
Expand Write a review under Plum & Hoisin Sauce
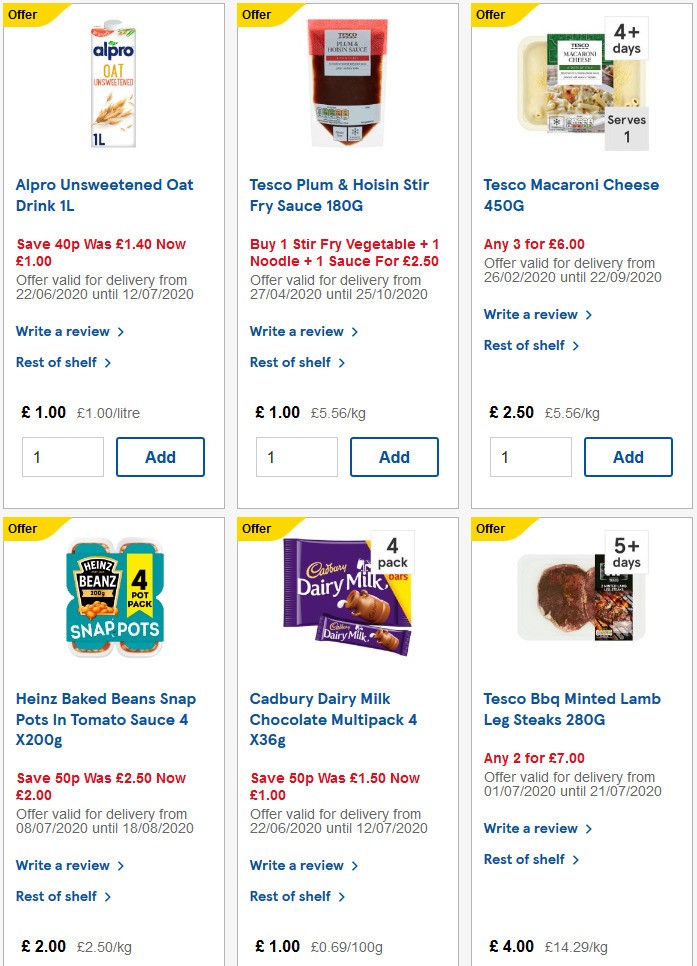coord(297,331)
